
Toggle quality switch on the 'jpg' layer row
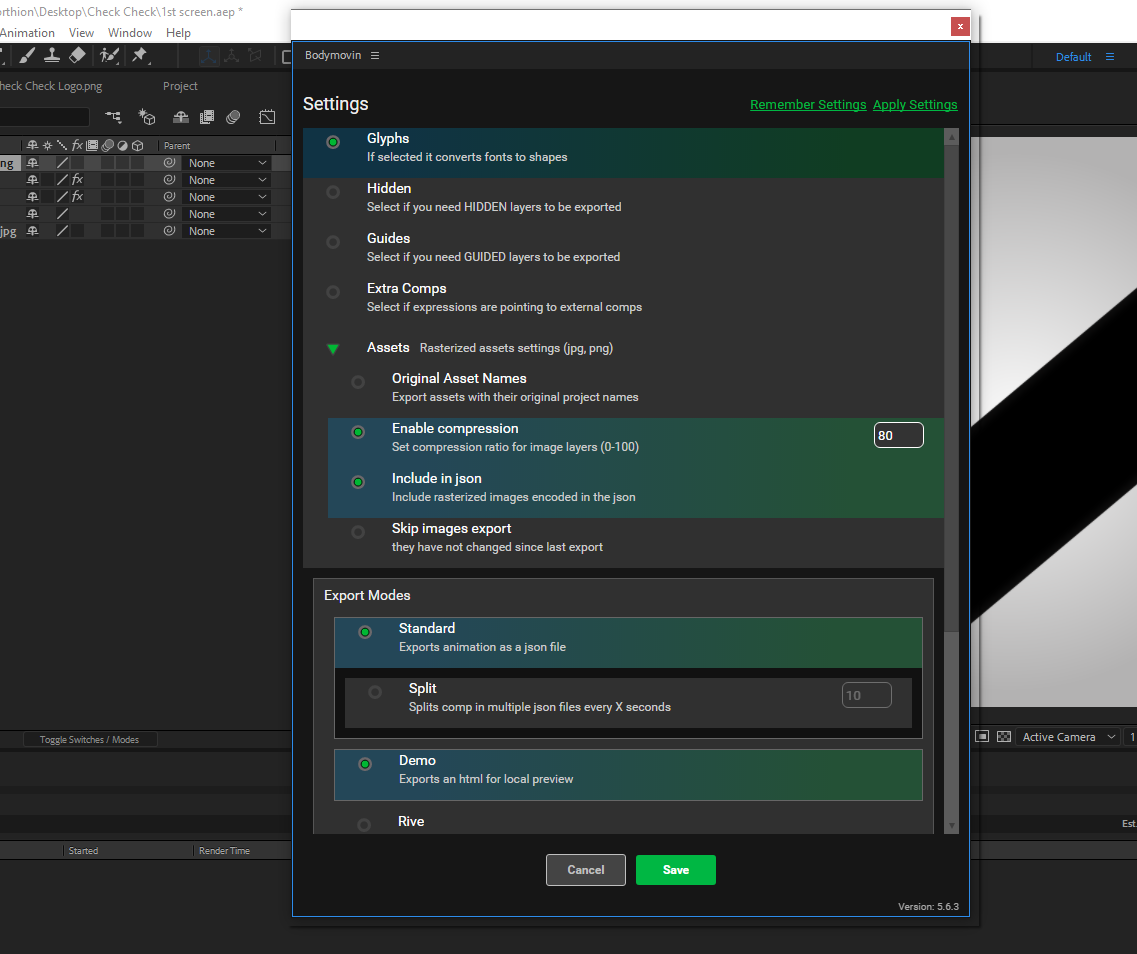point(62,231)
